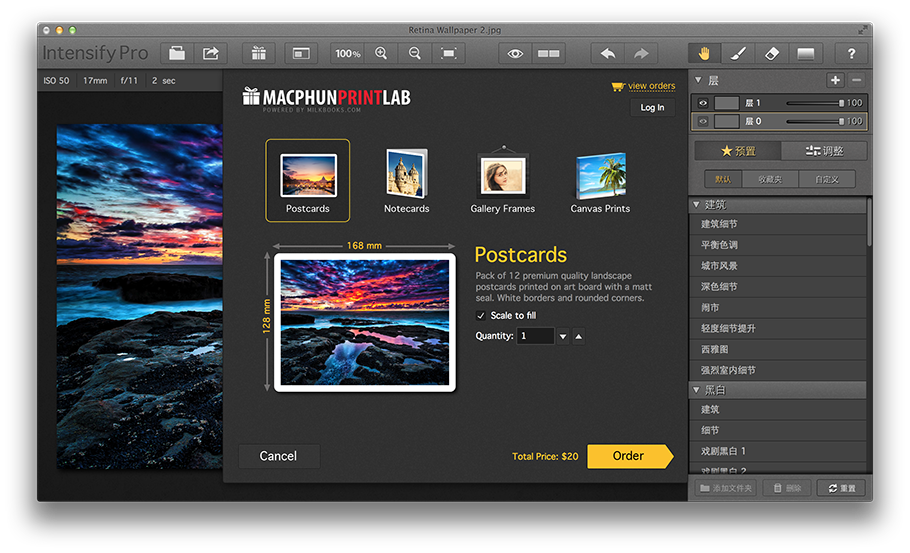Image resolution: width=910 pixels, height=553 pixels.
Task: Toggle the split compare view icon
Action: pos(548,53)
